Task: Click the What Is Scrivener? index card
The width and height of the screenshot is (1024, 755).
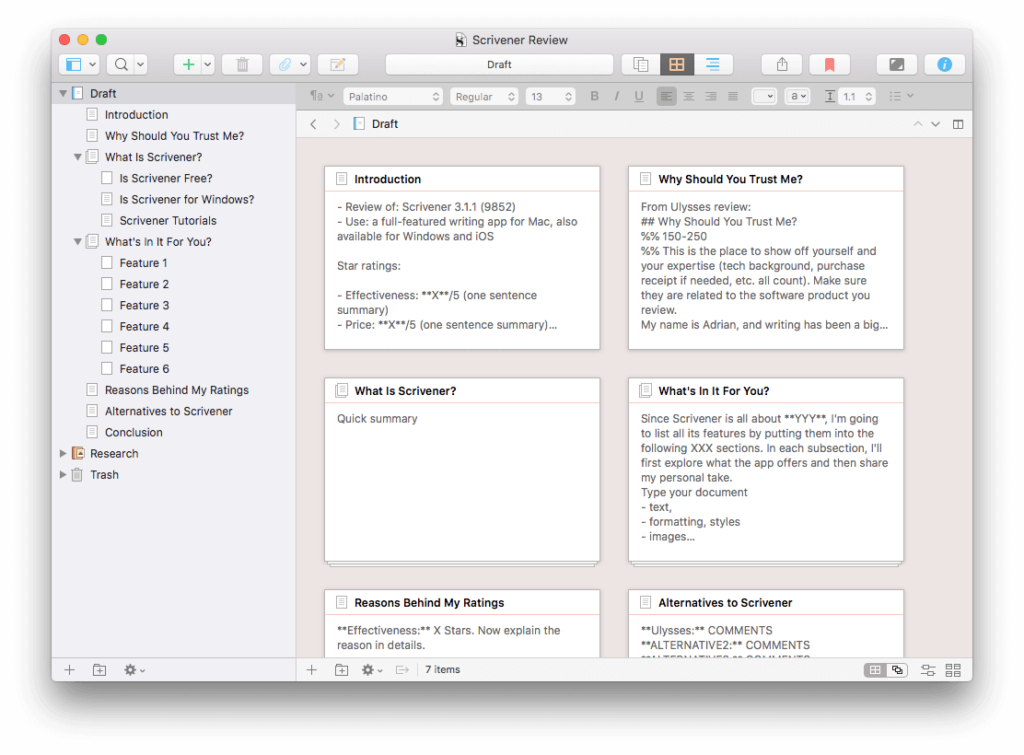Action: (462, 469)
